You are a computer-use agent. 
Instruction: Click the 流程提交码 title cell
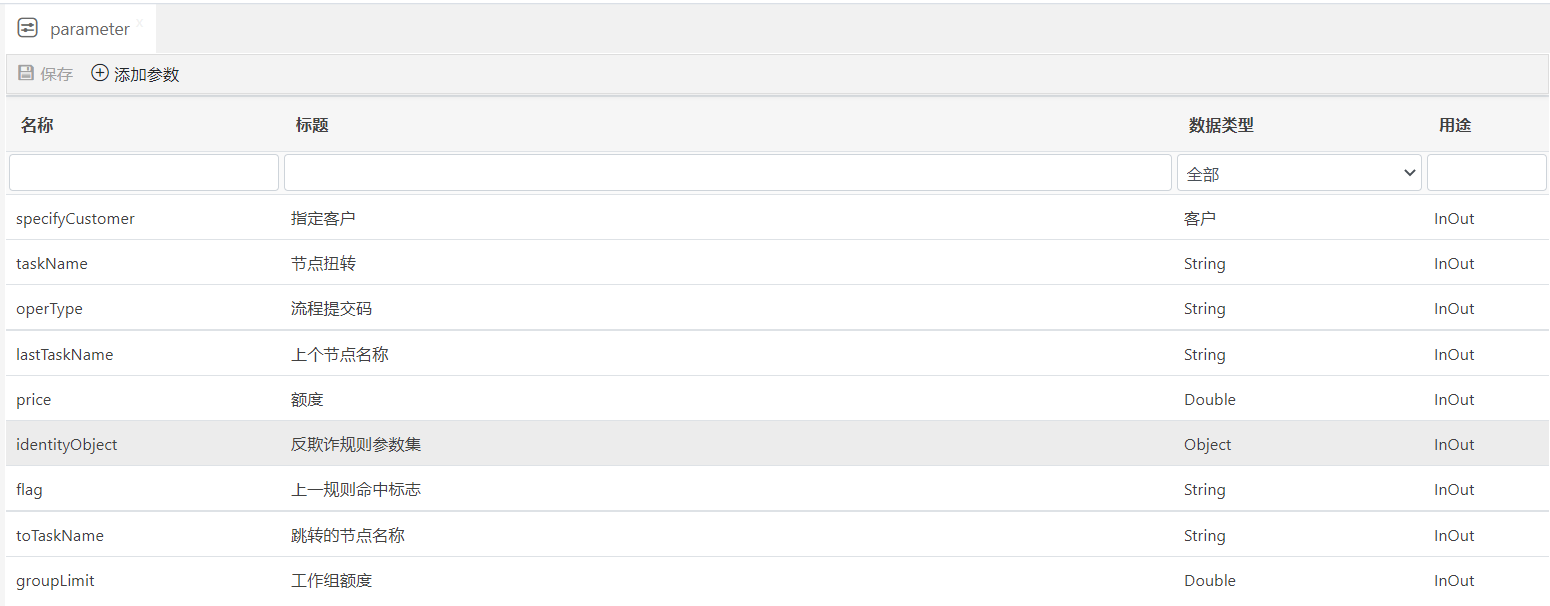[x=331, y=309]
